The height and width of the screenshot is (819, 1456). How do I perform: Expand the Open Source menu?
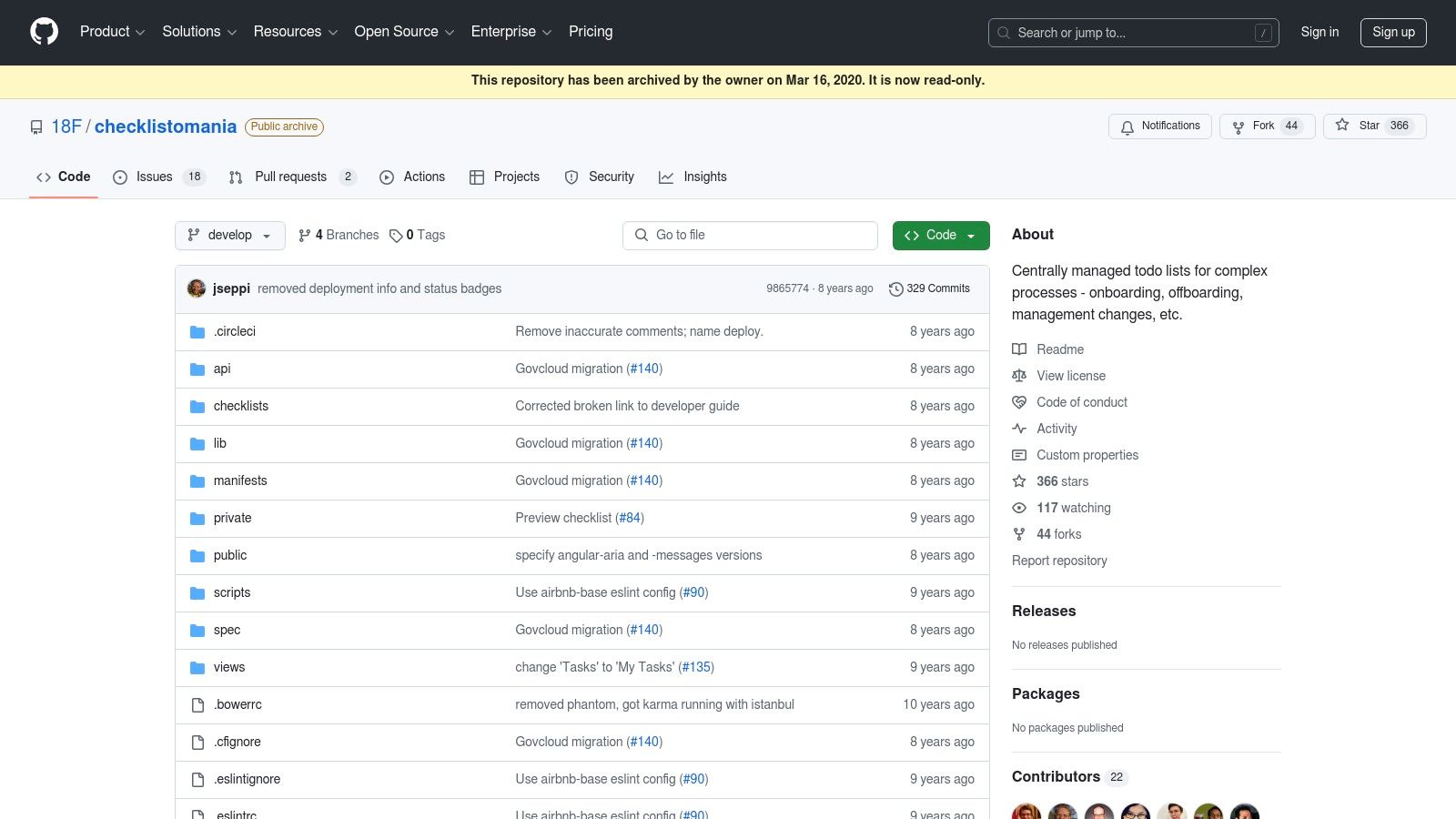pyautogui.click(x=404, y=32)
